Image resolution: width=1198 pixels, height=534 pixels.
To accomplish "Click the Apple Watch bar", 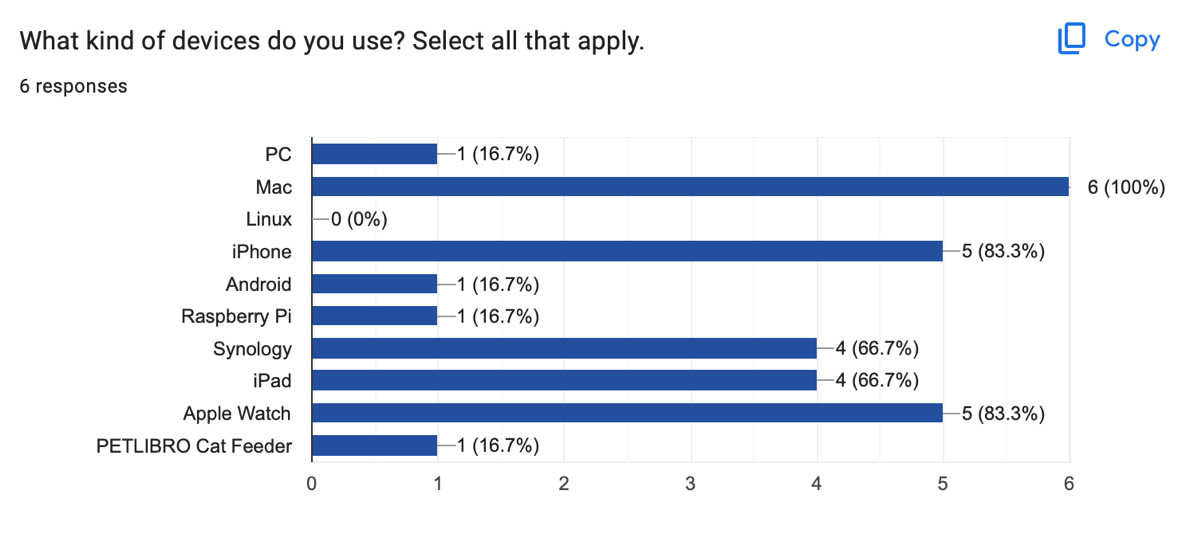I will click(x=627, y=413).
